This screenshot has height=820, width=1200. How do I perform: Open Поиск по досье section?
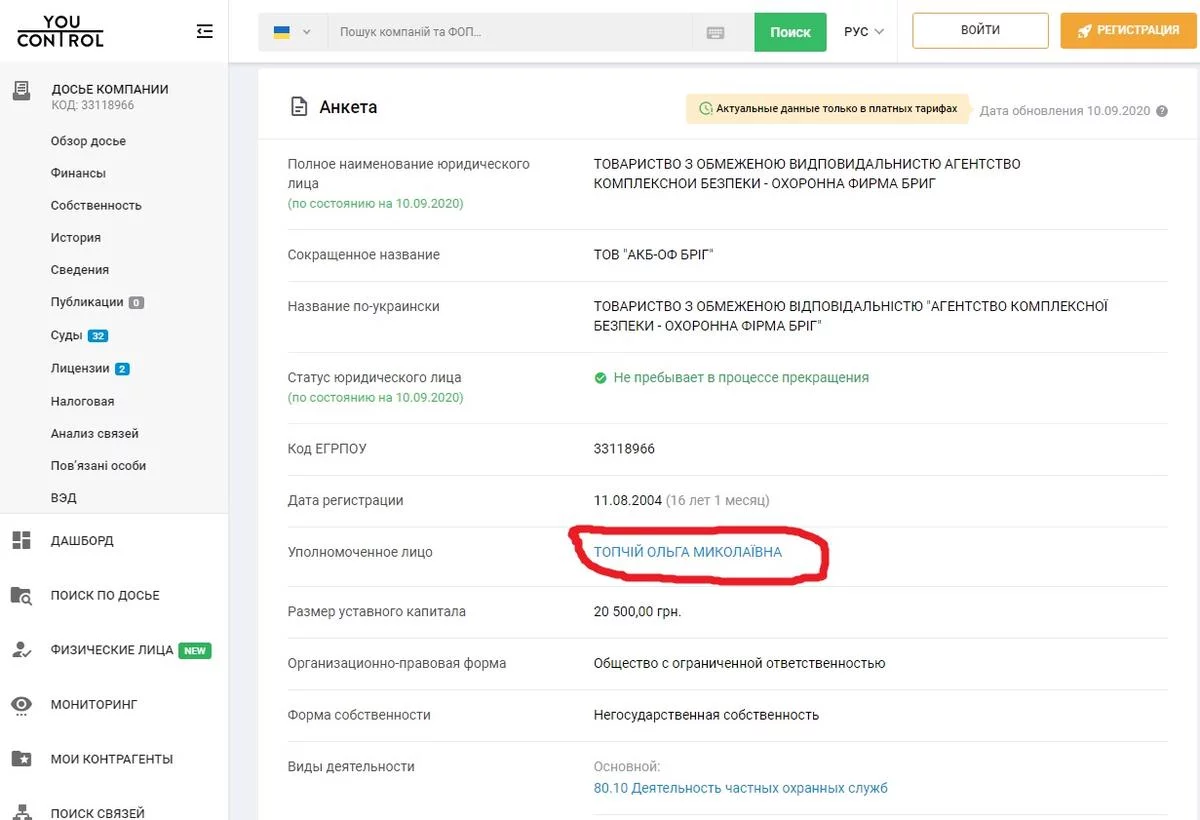(105, 596)
